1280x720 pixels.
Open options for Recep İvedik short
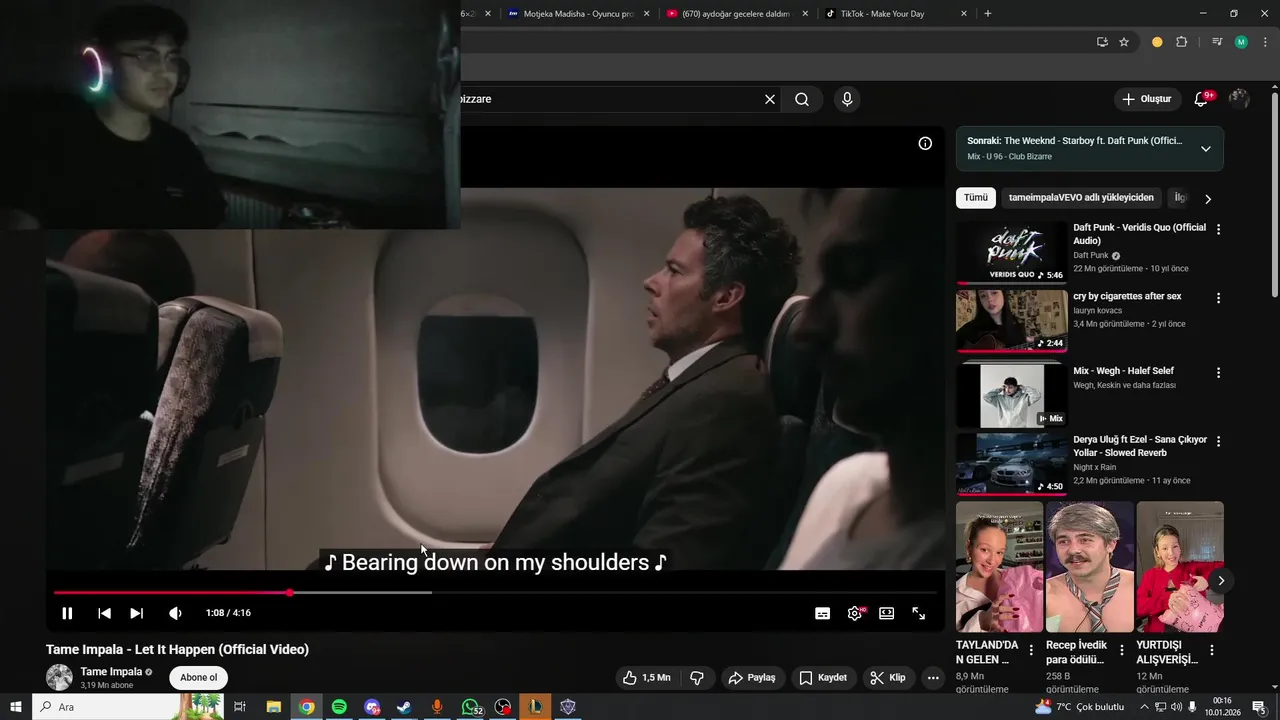point(1121,650)
